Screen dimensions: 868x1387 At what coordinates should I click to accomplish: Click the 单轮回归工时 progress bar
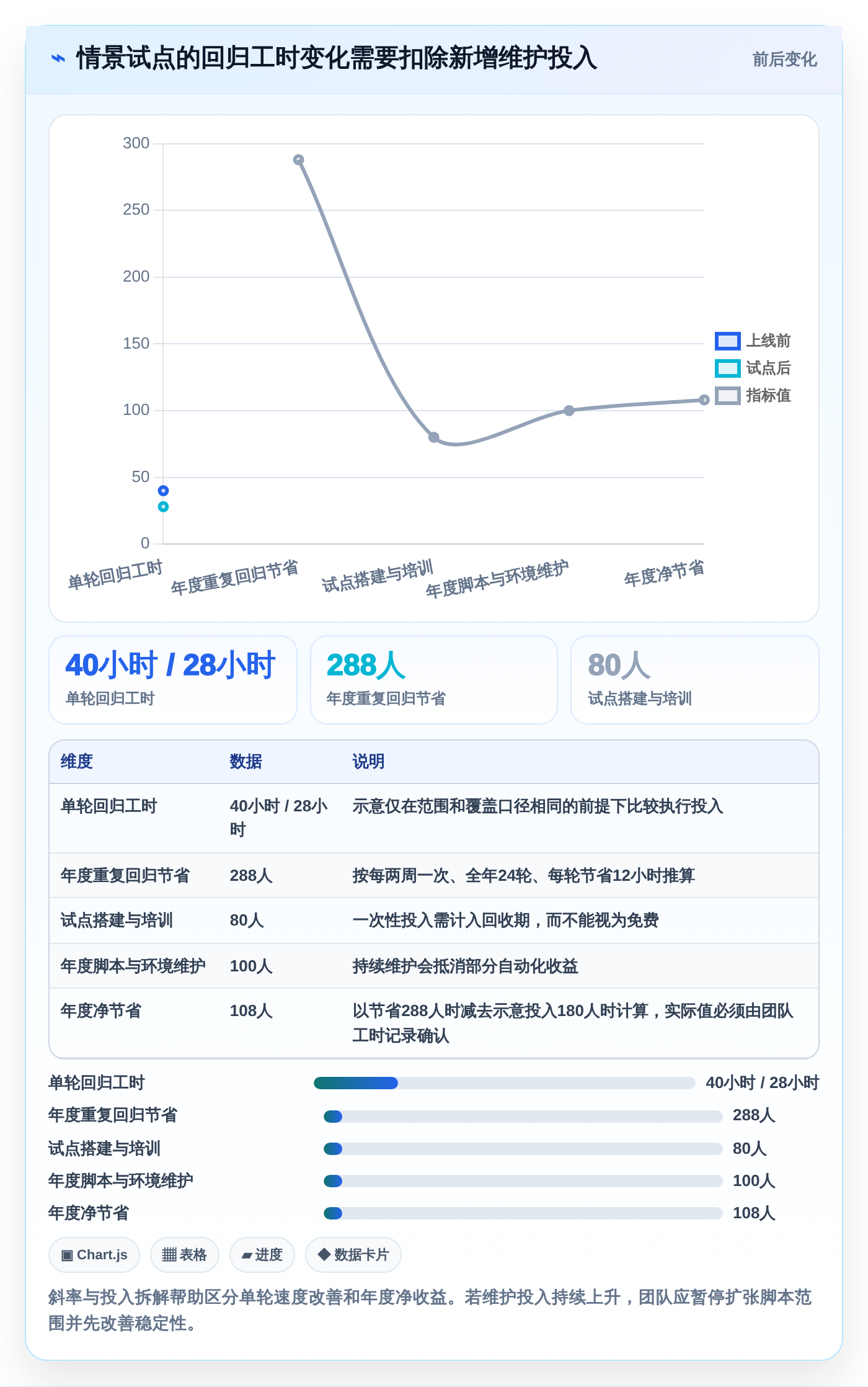[505, 1083]
